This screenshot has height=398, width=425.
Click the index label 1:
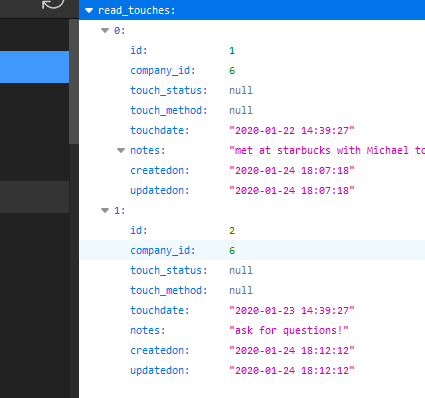[120, 211]
